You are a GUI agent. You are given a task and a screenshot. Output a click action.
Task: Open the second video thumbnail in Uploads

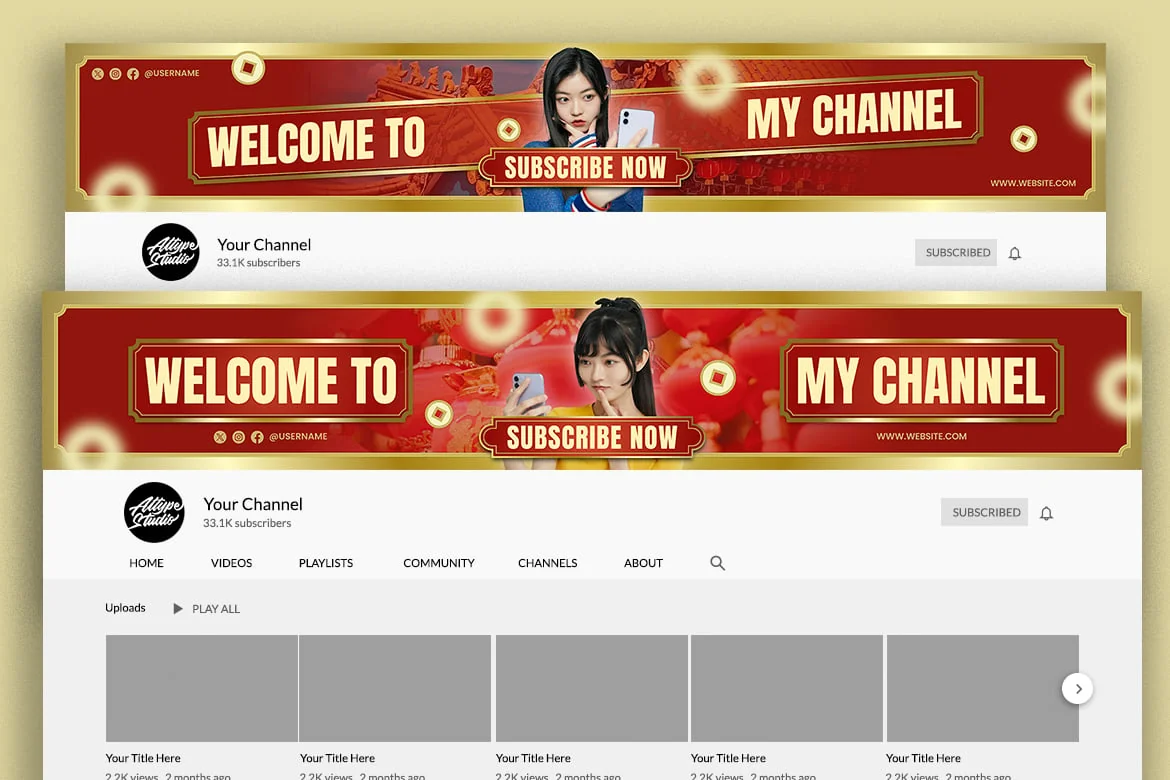[395, 688]
